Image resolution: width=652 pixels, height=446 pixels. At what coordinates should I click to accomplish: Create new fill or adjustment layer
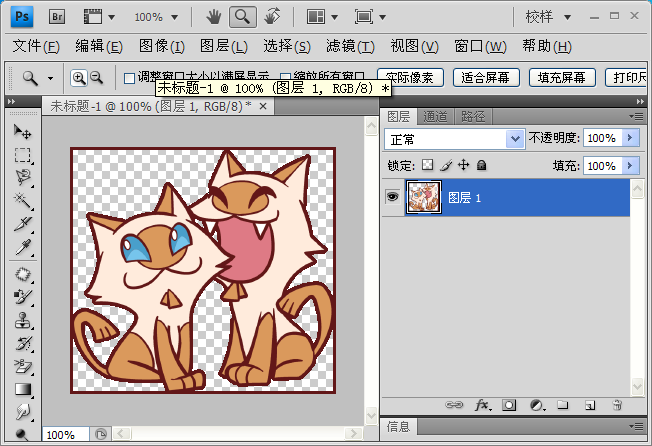pos(536,405)
